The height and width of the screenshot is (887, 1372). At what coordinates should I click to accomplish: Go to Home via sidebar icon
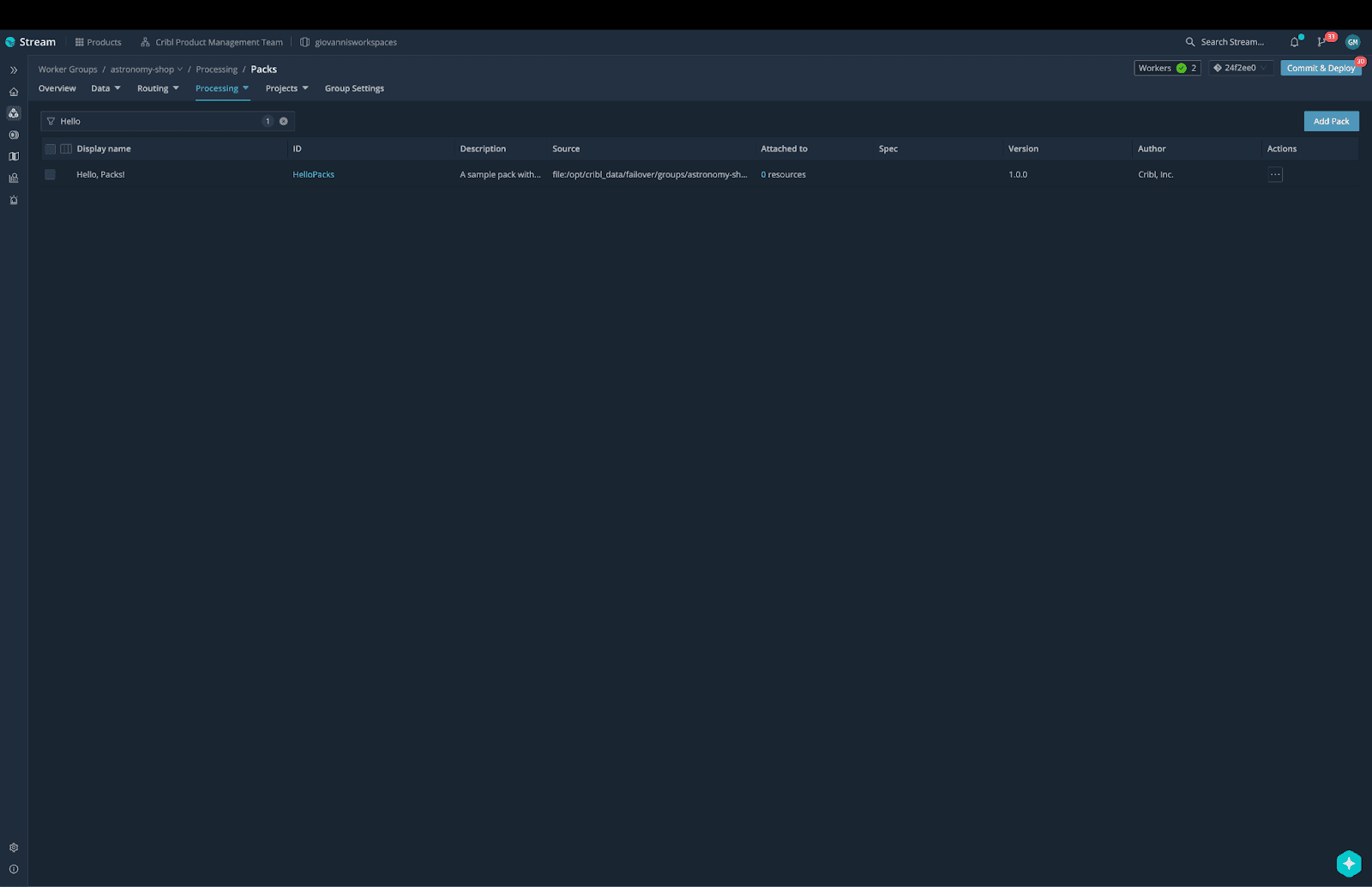pos(14,92)
